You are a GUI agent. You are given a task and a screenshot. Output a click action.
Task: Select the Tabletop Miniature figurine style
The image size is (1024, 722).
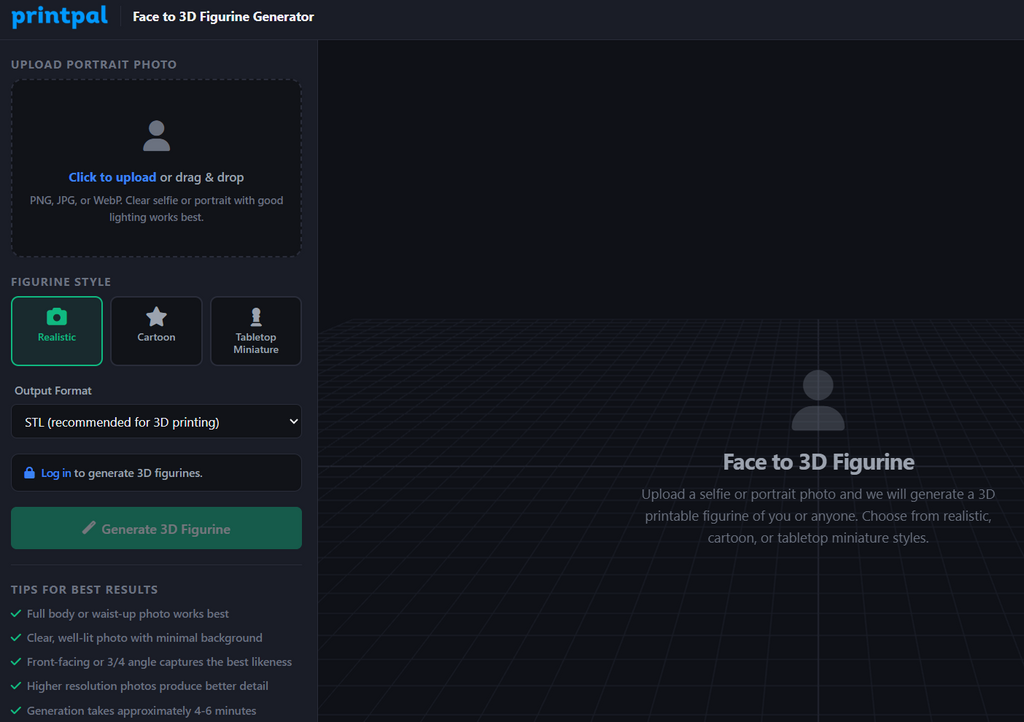[x=256, y=331]
